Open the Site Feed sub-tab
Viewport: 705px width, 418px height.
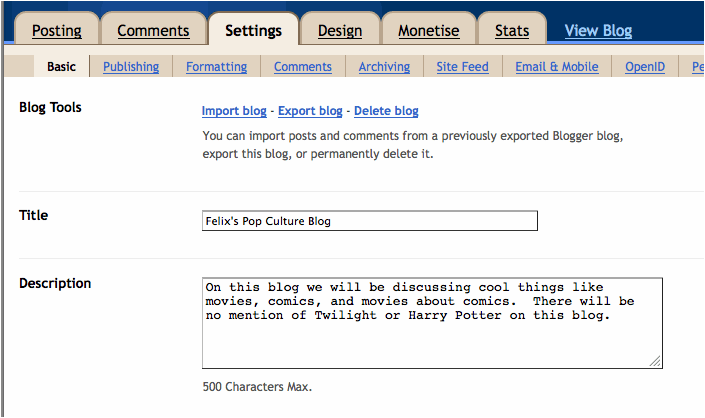(462, 67)
